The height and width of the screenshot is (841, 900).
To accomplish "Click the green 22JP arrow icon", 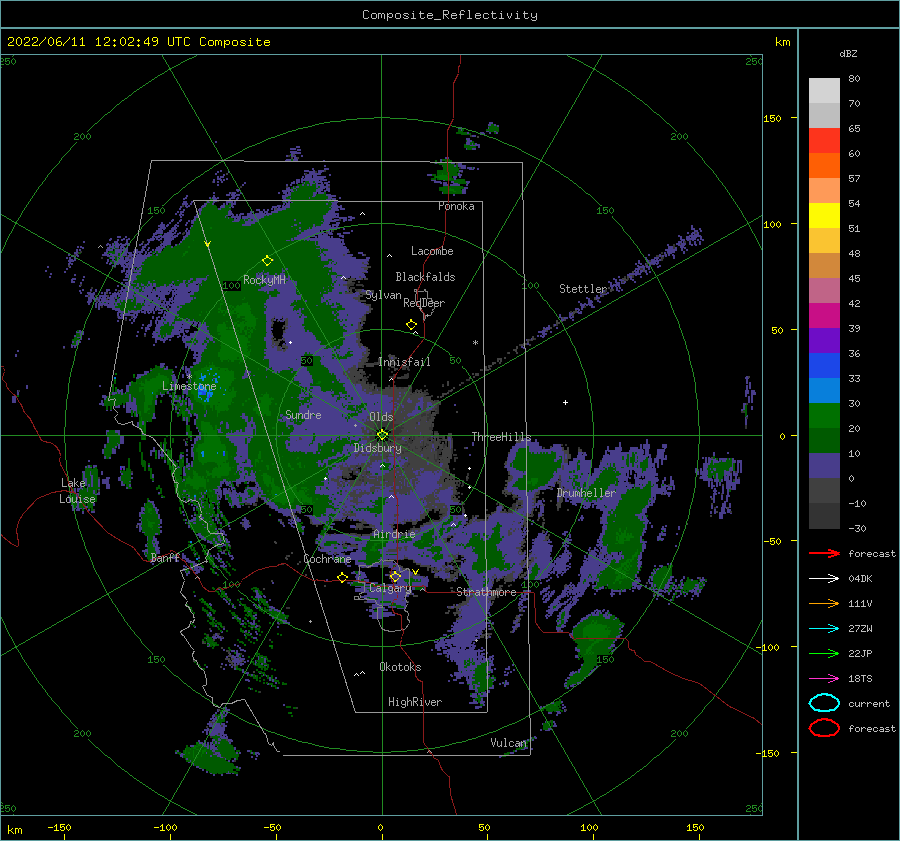I will tap(824, 653).
